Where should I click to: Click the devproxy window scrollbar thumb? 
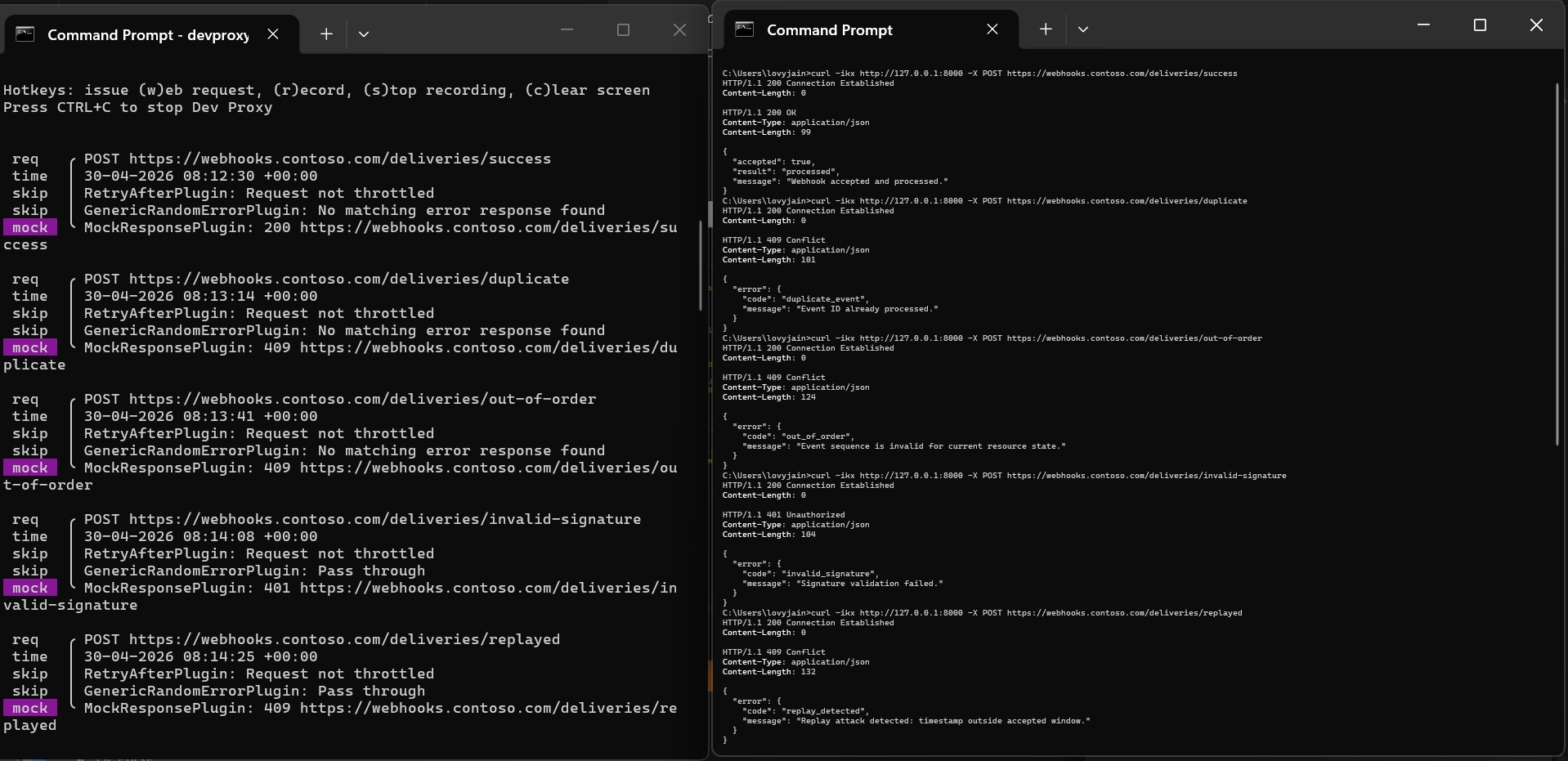(x=701, y=266)
